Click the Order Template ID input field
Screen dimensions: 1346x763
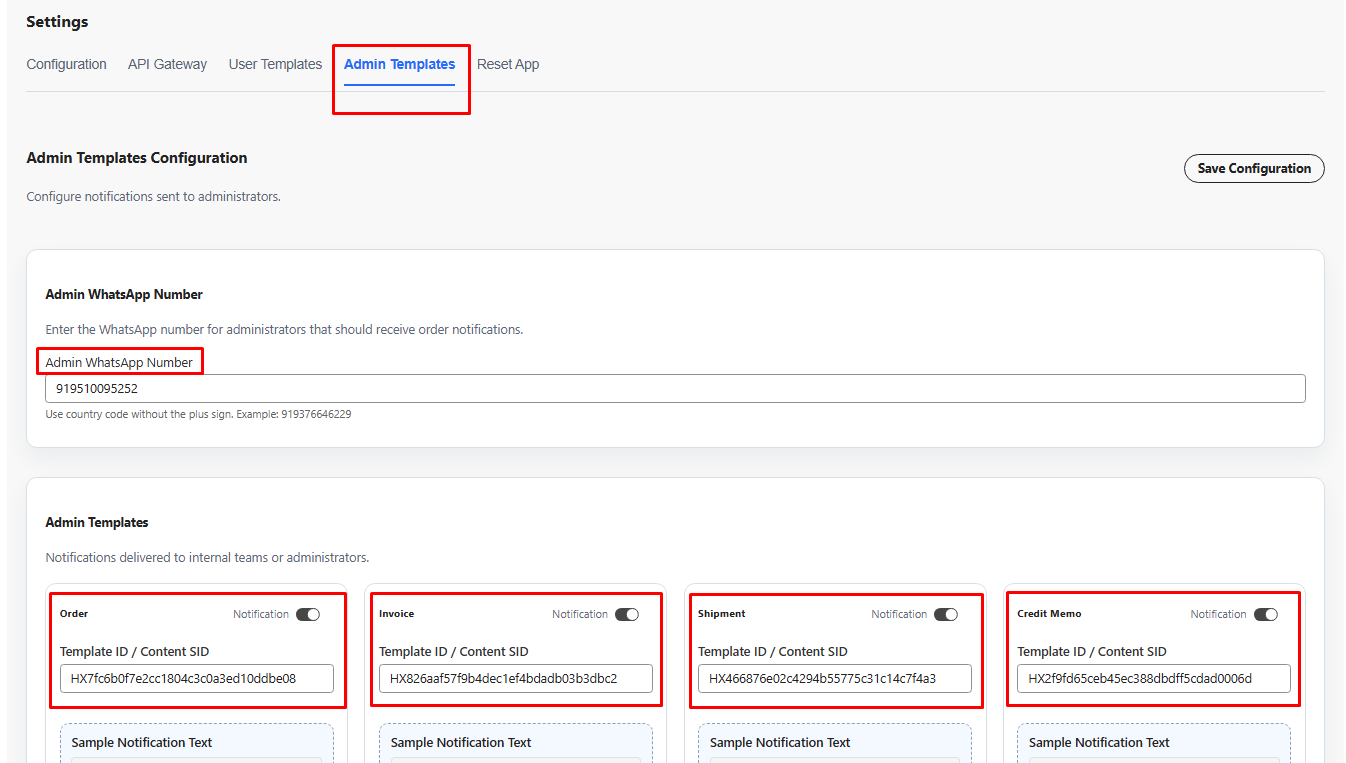click(x=197, y=678)
